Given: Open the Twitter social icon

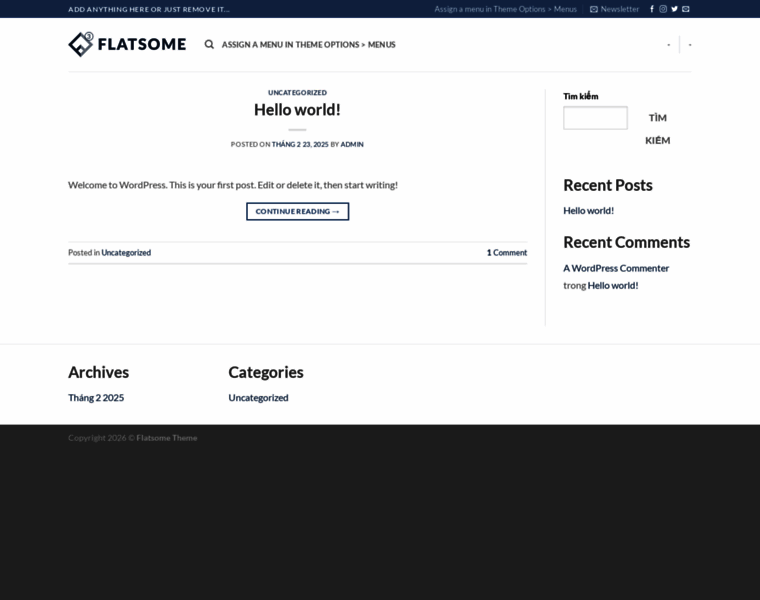Looking at the screenshot, I should click(674, 9).
